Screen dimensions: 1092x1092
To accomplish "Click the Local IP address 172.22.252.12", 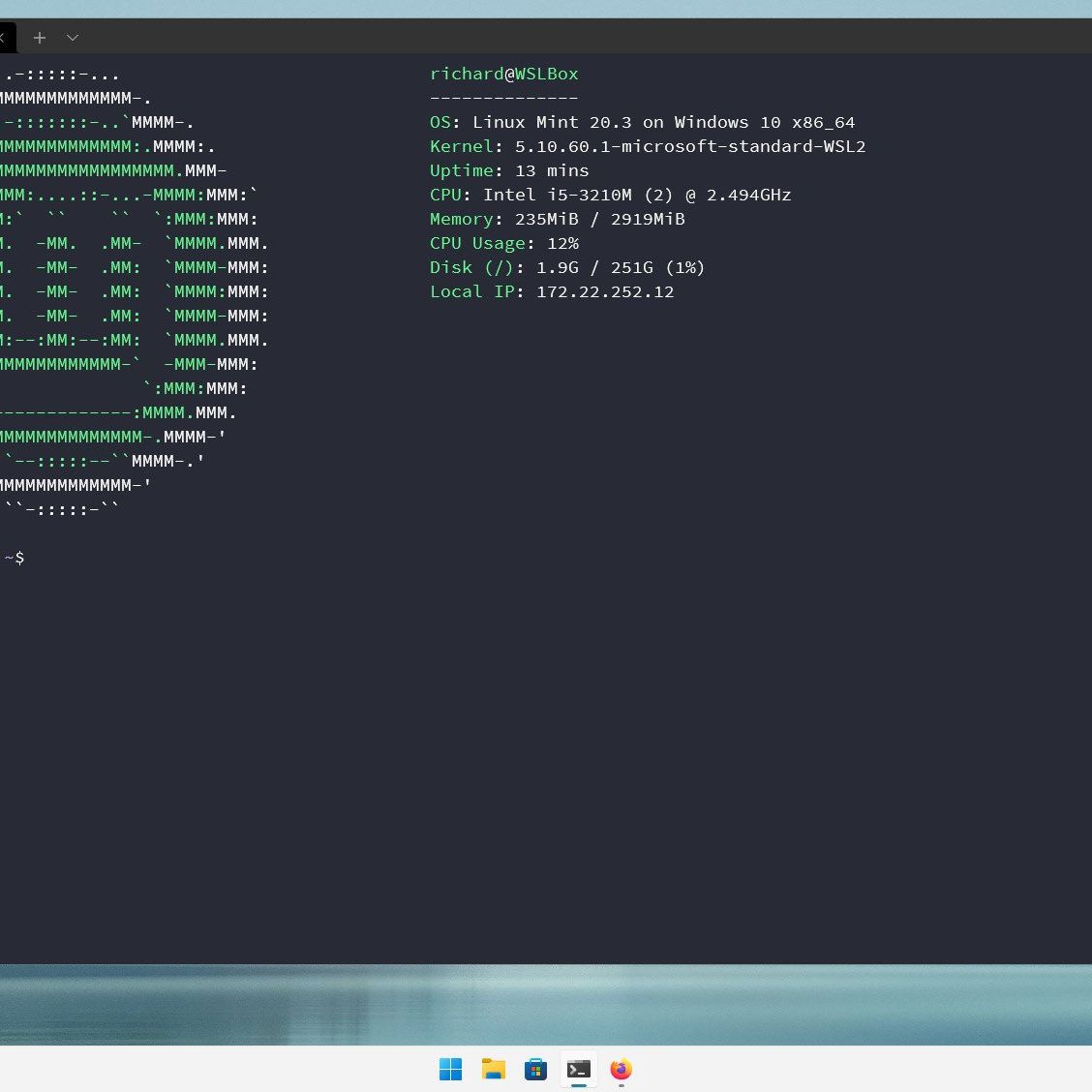I will 604,291.
